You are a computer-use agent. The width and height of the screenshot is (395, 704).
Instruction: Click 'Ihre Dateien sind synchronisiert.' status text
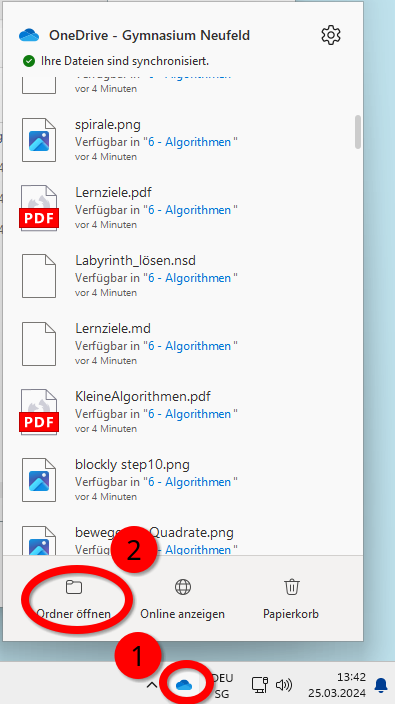(x=125, y=61)
